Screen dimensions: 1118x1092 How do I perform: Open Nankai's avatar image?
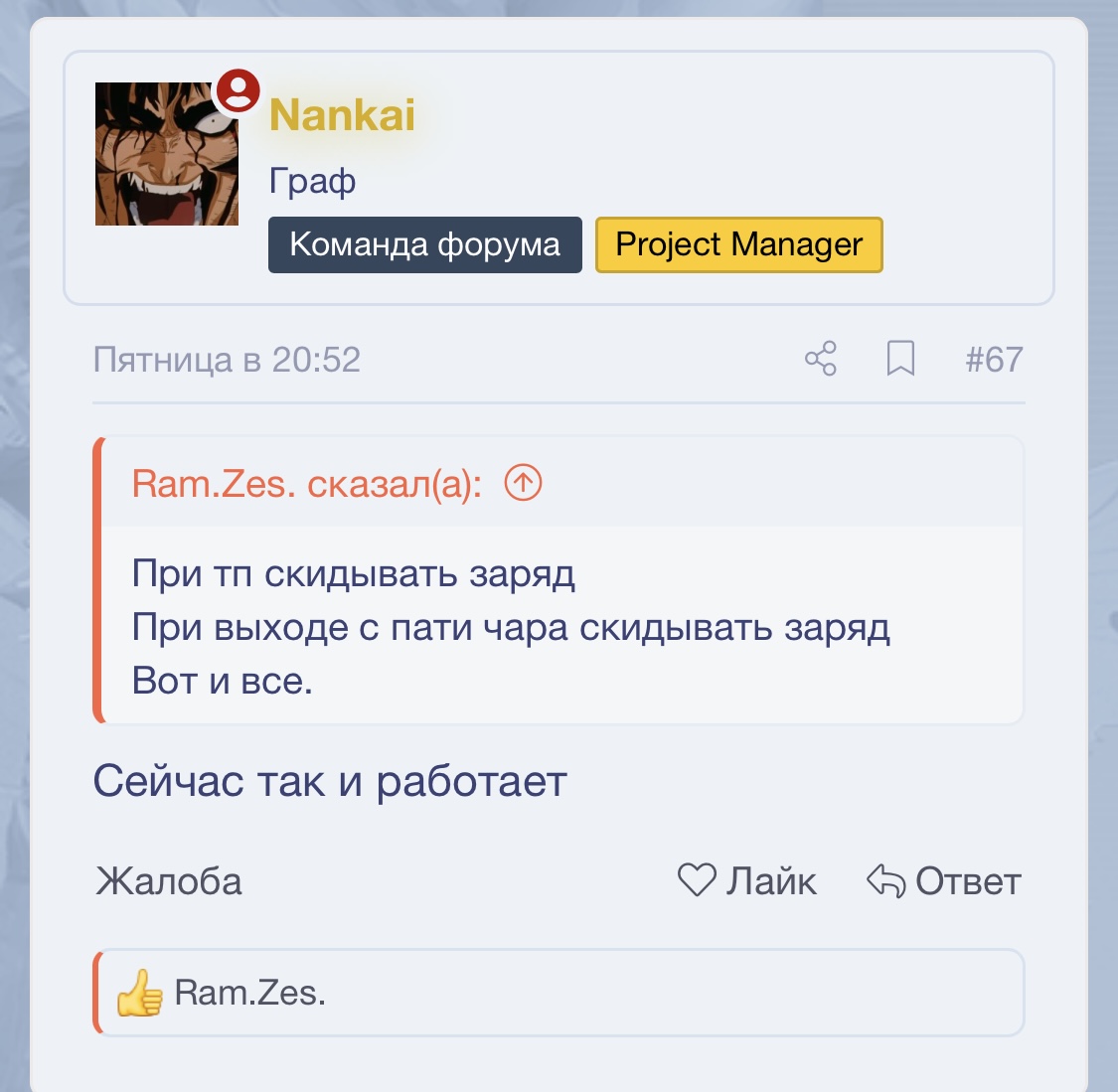[167, 154]
